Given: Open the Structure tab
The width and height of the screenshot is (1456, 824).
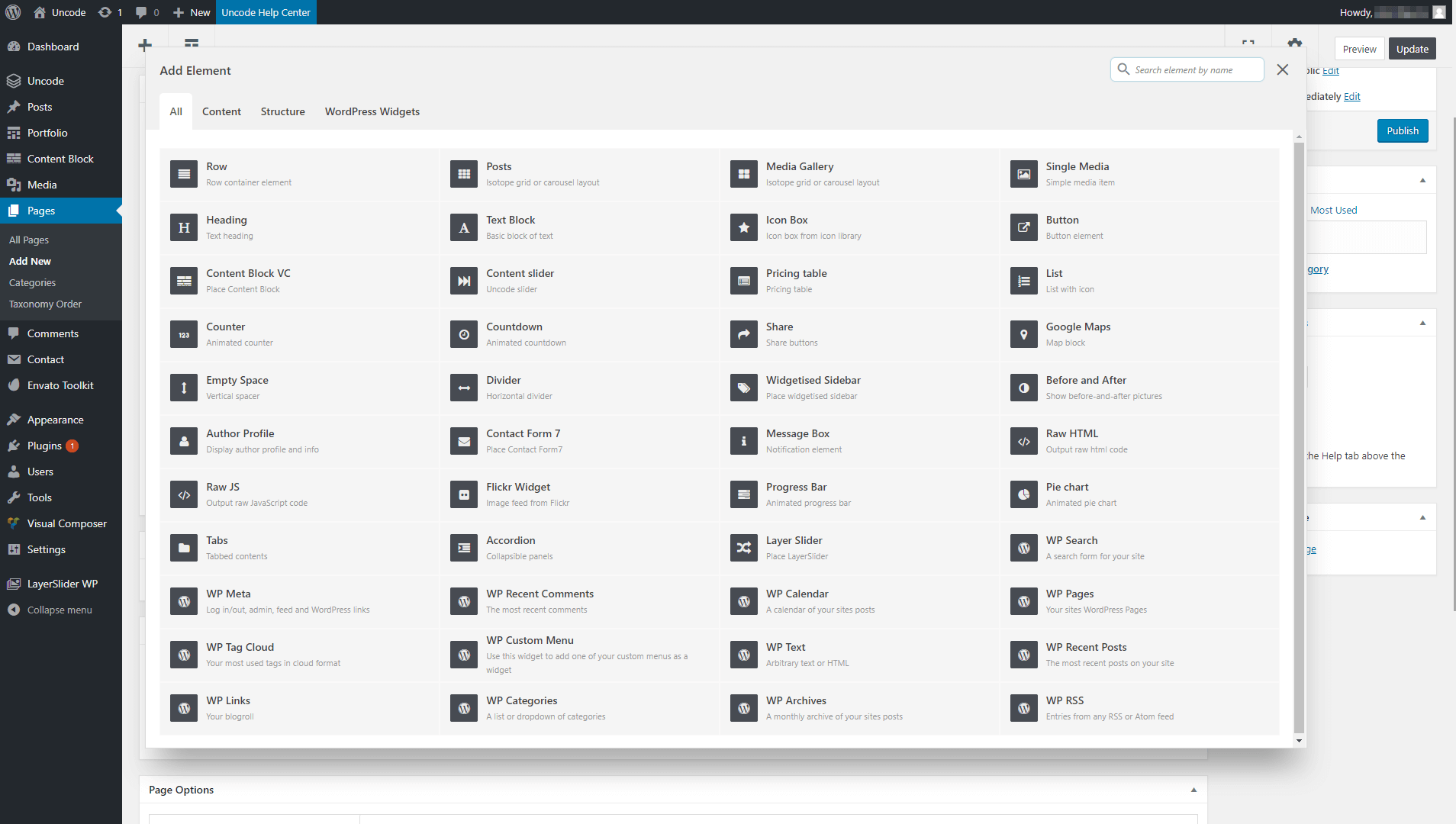Looking at the screenshot, I should pyautogui.click(x=282, y=111).
